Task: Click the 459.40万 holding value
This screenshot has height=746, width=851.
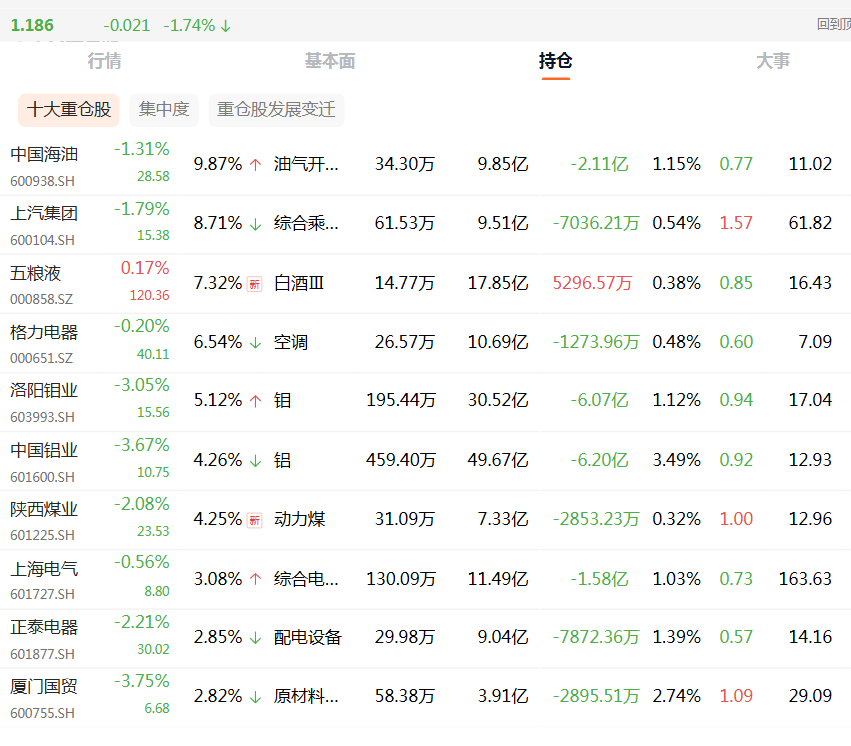Action: 401,460
